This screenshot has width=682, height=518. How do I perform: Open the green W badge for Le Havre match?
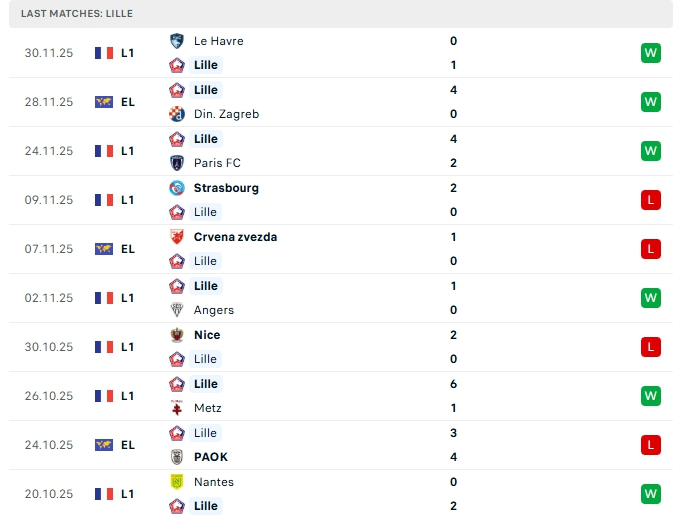651,53
